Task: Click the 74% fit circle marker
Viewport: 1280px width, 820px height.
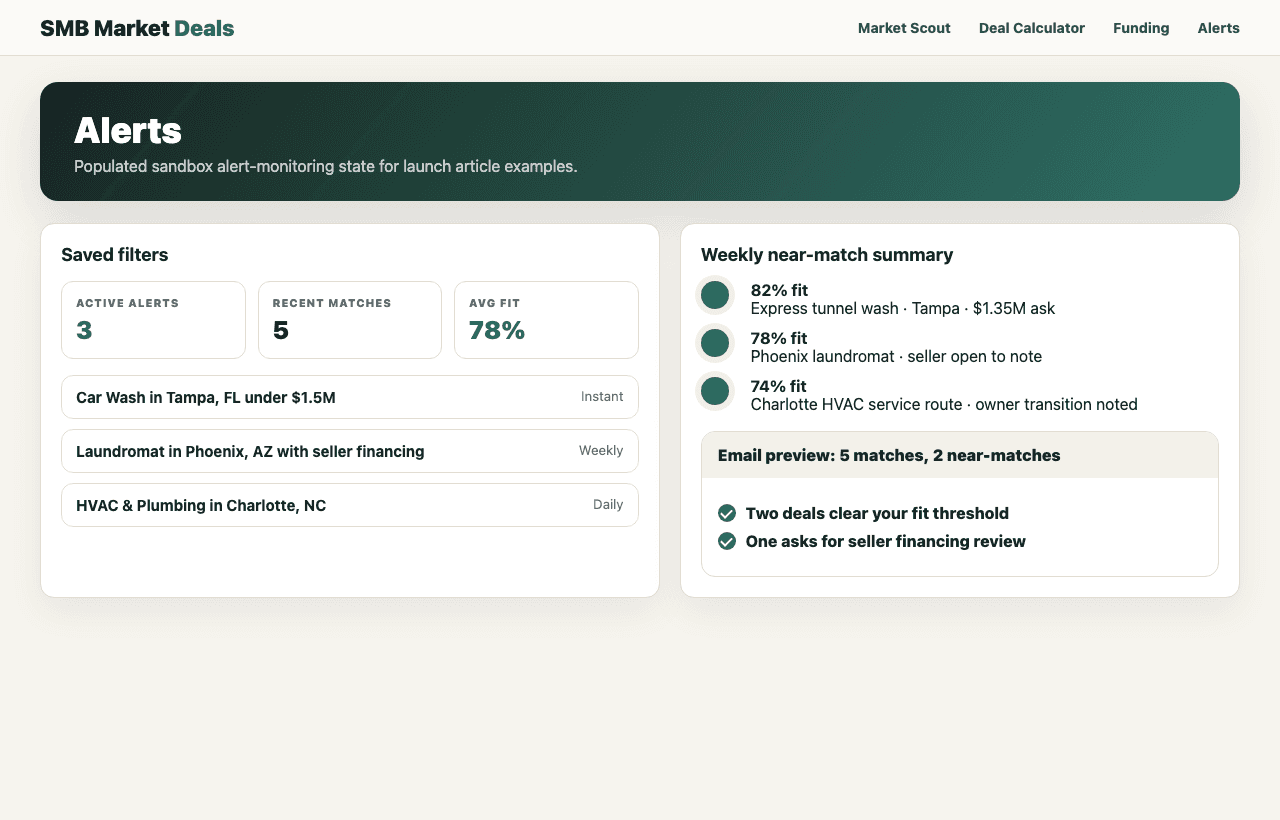Action: tap(715, 391)
